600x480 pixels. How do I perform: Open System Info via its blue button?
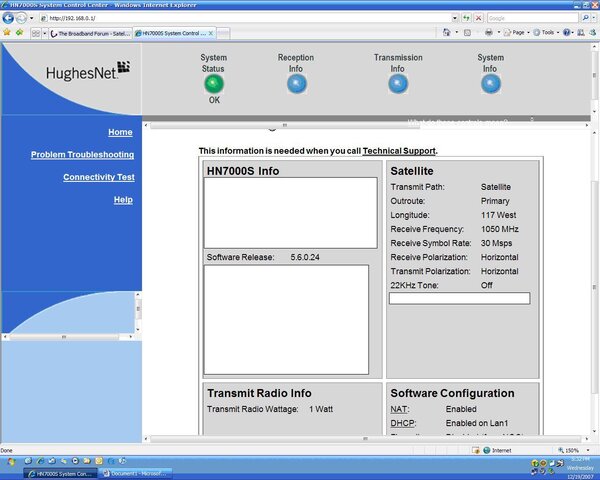[x=491, y=84]
